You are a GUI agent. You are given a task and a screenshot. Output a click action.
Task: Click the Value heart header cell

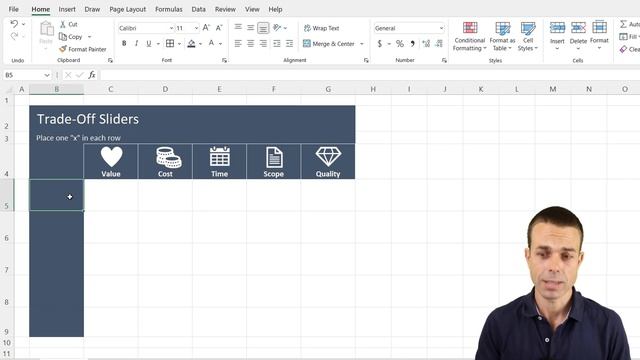pyautogui.click(x=111, y=161)
